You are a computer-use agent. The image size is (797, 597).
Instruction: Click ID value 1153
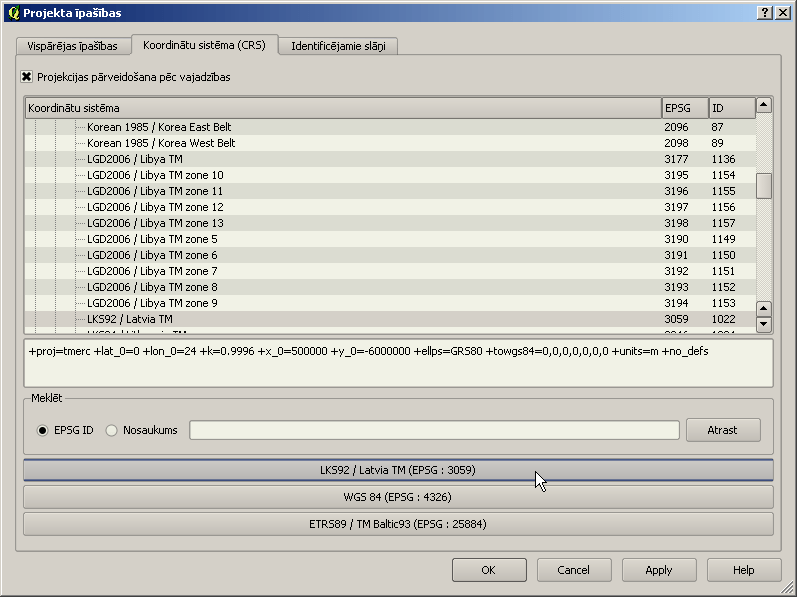[x=723, y=303]
